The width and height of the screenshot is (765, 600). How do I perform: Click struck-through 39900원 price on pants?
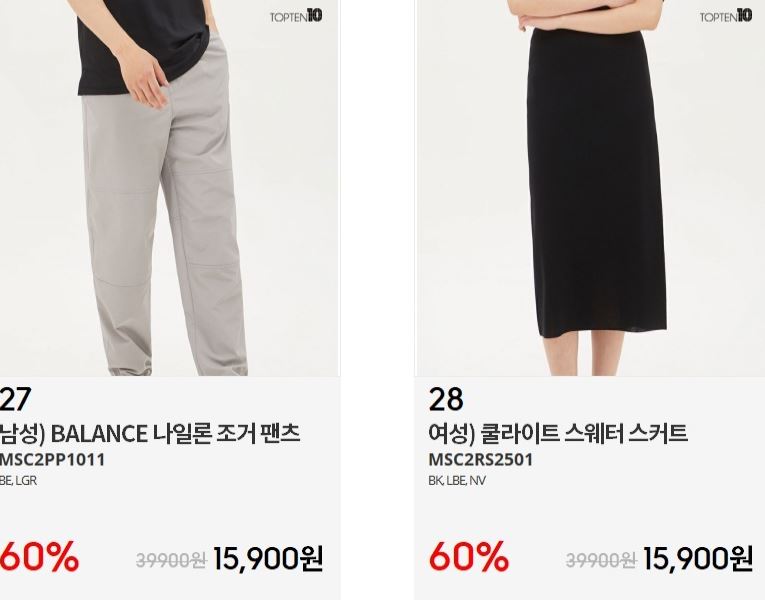[171, 560]
